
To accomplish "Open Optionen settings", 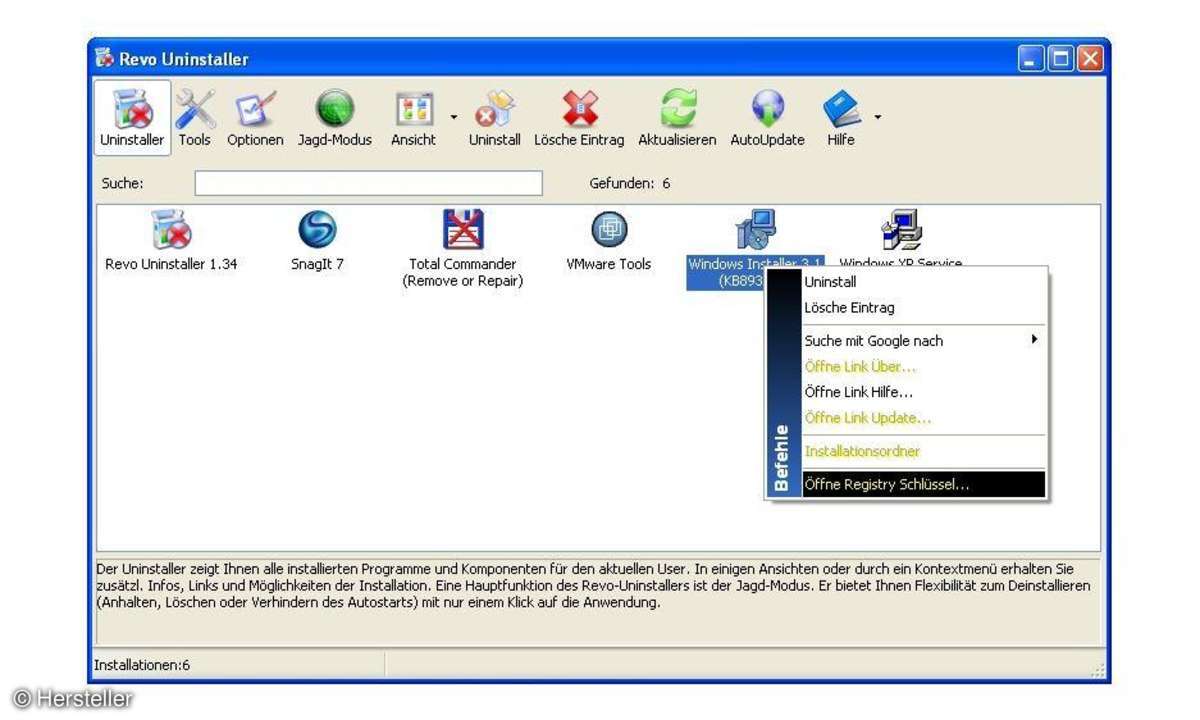I will 255,117.
